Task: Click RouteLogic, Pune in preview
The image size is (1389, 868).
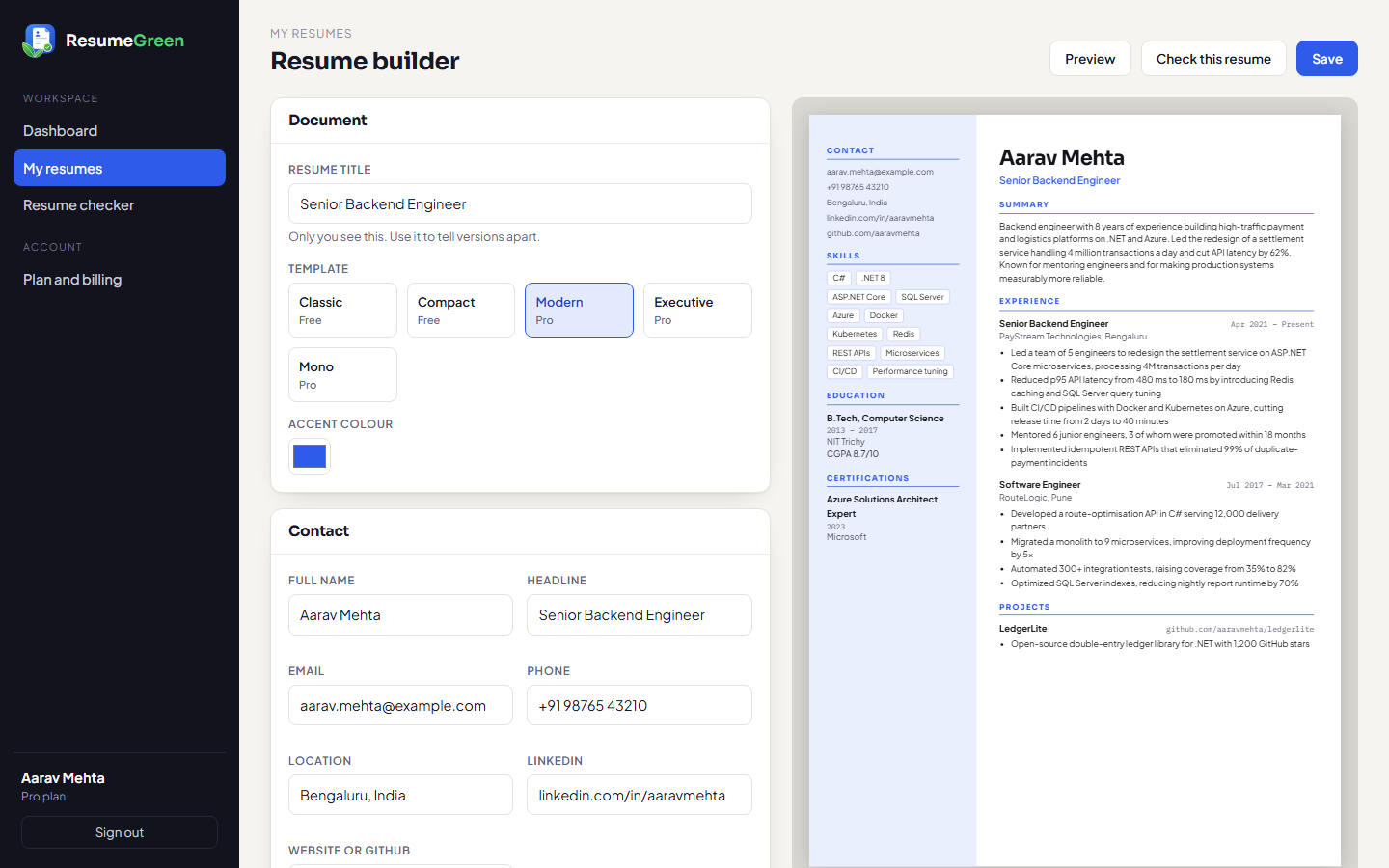Action: click(1035, 498)
